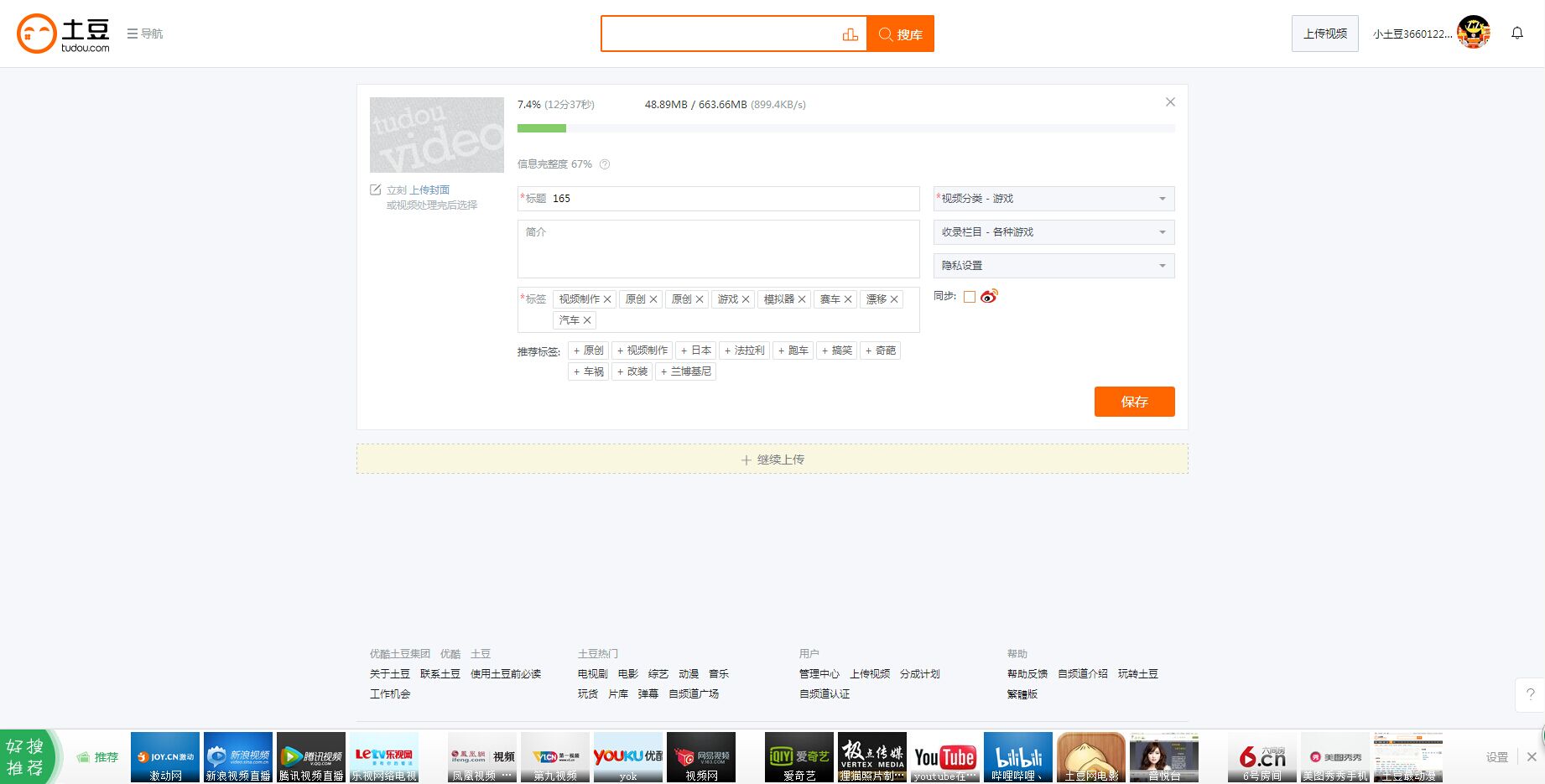Open YOUKU shortcut
The height and width of the screenshot is (784, 1545).
(x=628, y=757)
